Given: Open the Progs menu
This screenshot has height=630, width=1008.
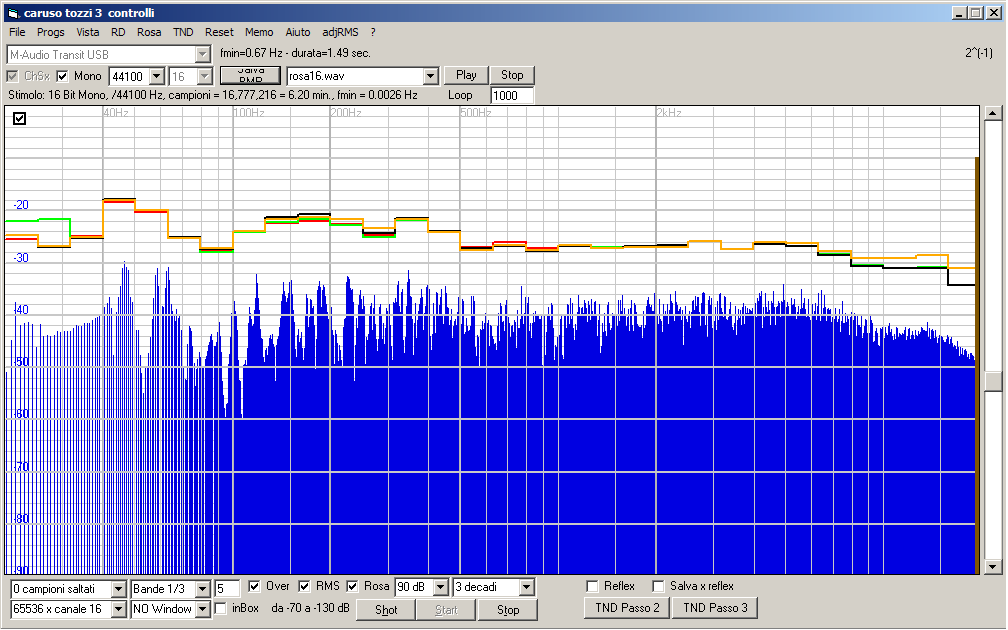Looking at the screenshot, I should coord(50,32).
